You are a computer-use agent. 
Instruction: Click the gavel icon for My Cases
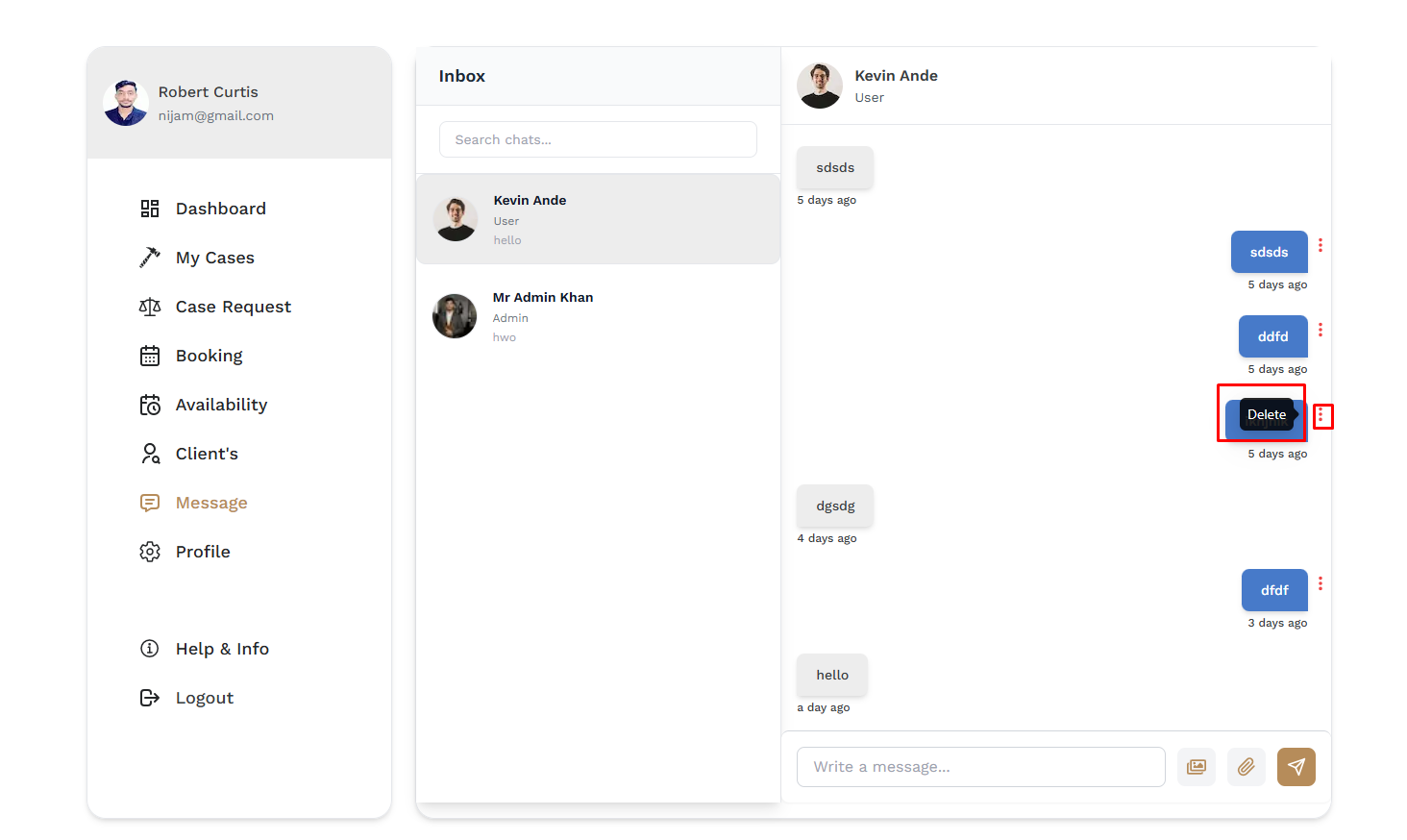click(x=150, y=258)
